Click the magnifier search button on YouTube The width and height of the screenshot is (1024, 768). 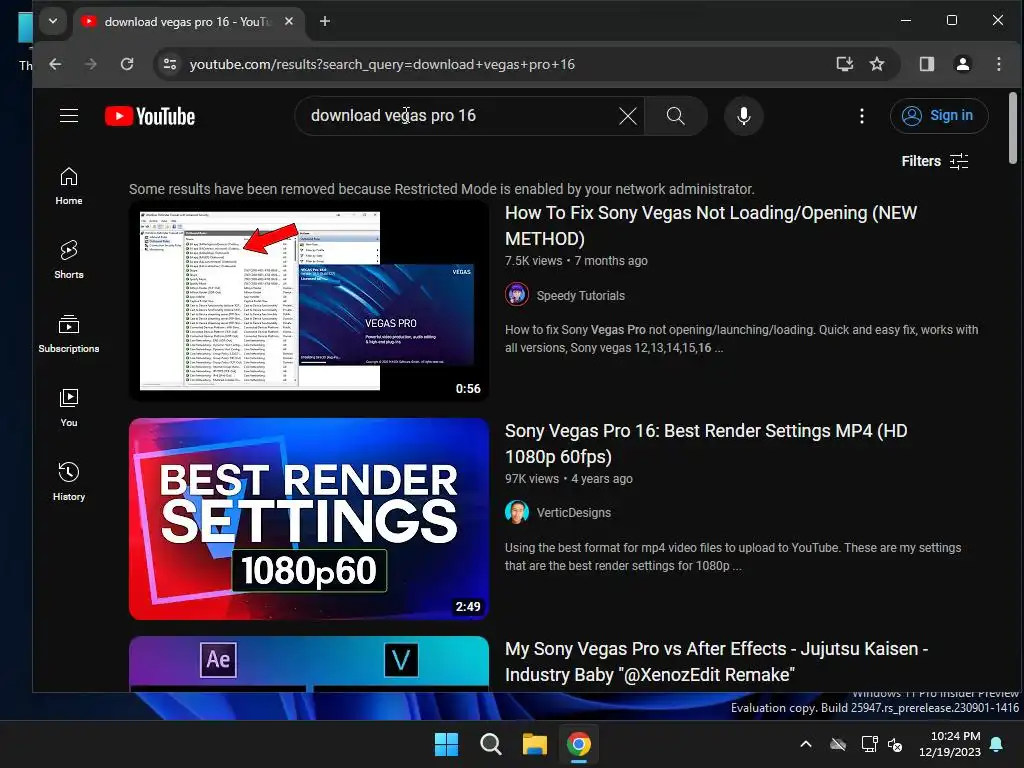coord(676,116)
